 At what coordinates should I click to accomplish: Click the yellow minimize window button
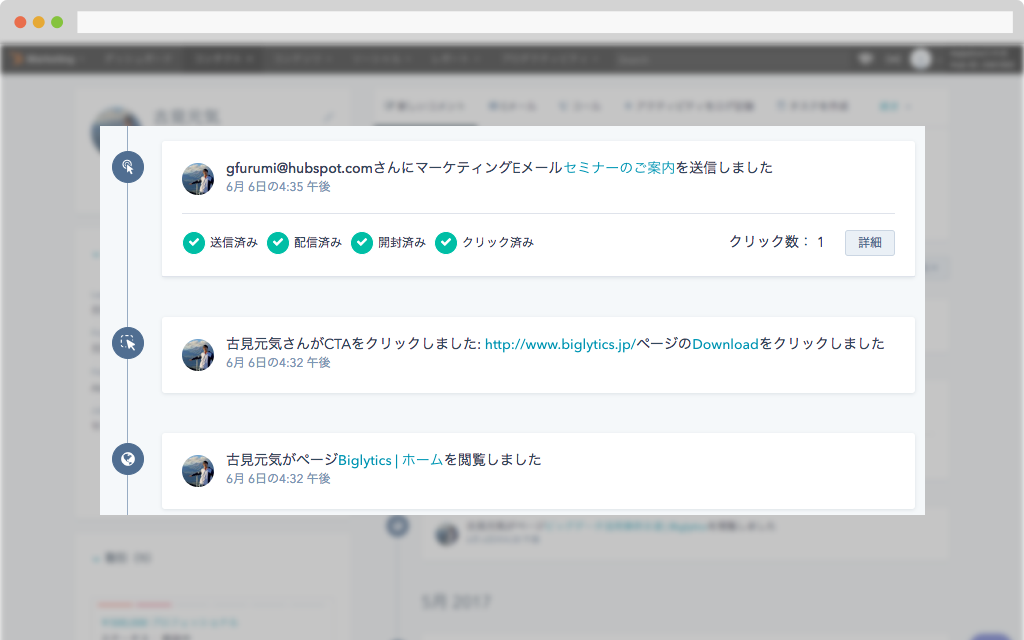click(x=39, y=22)
